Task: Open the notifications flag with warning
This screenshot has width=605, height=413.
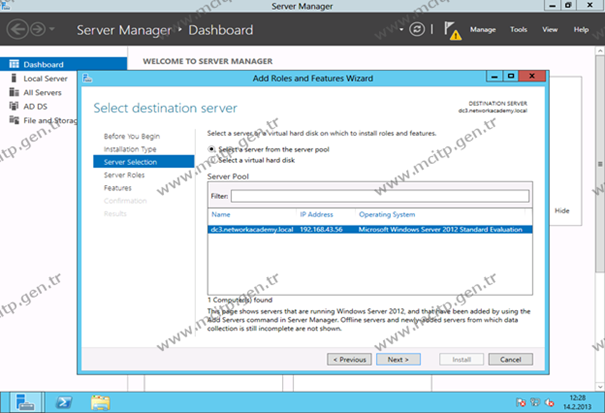Action: click(452, 30)
